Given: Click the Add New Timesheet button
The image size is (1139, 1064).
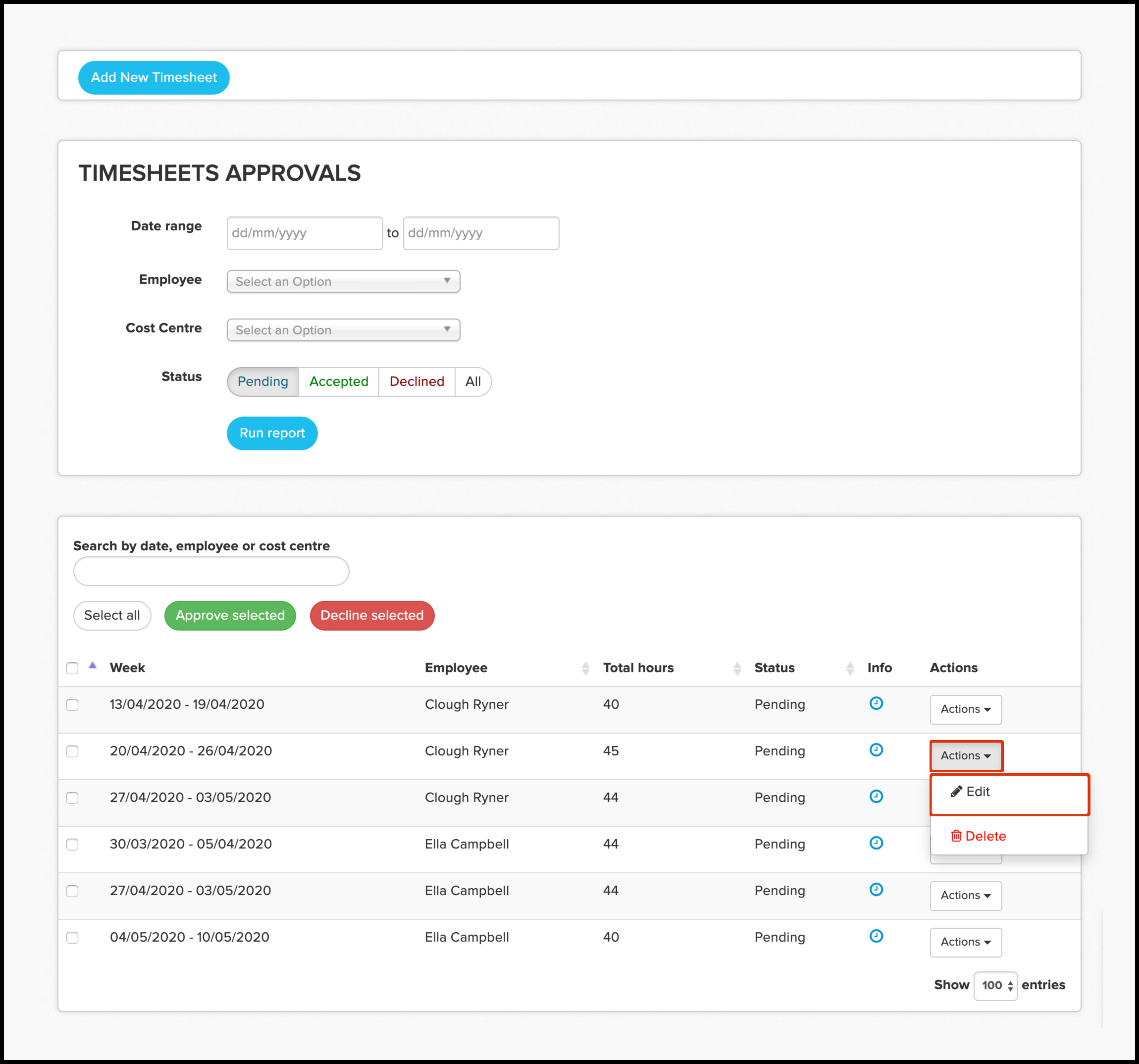Looking at the screenshot, I should click(x=154, y=77).
